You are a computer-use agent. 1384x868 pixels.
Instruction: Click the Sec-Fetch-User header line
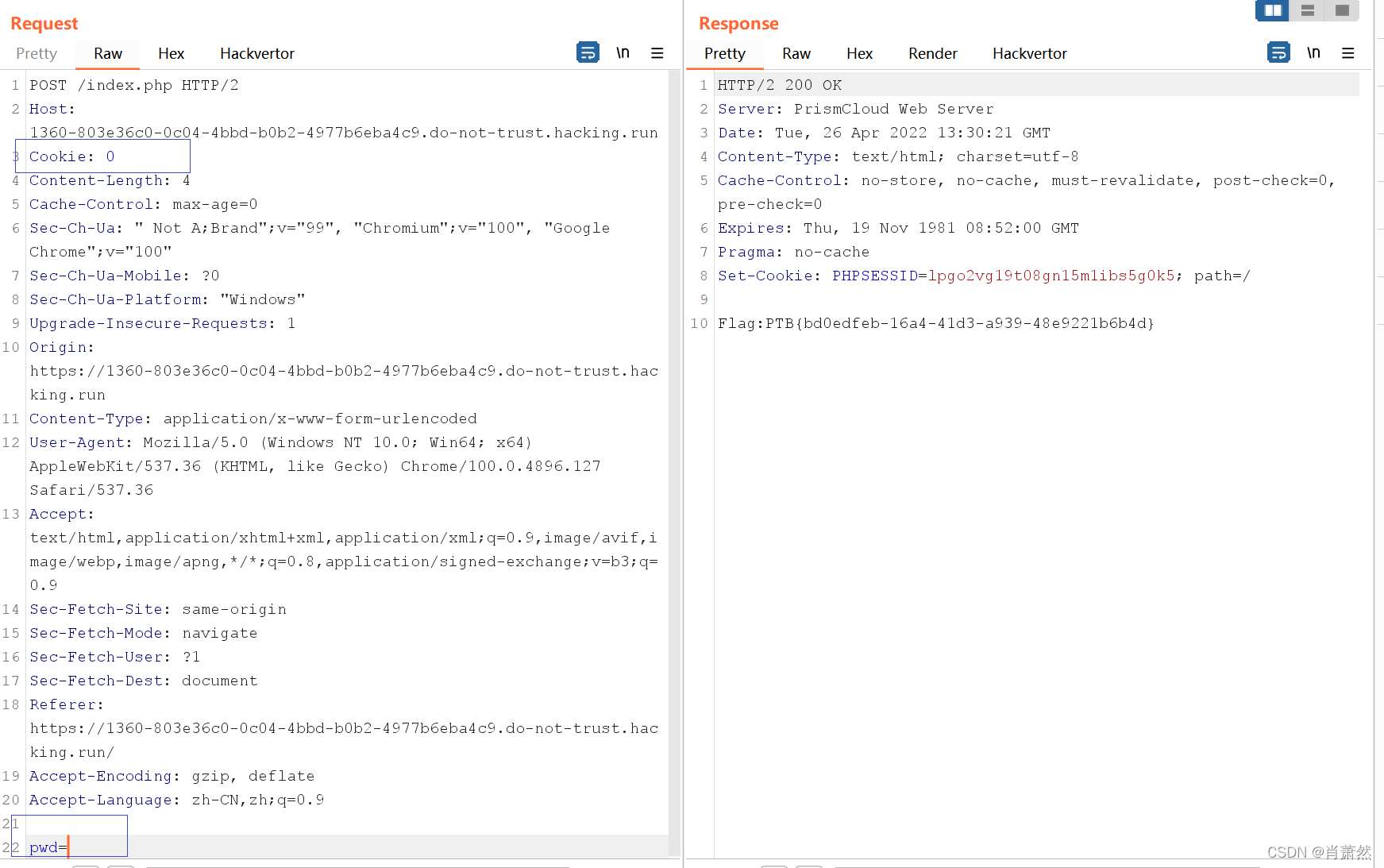[x=115, y=657]
